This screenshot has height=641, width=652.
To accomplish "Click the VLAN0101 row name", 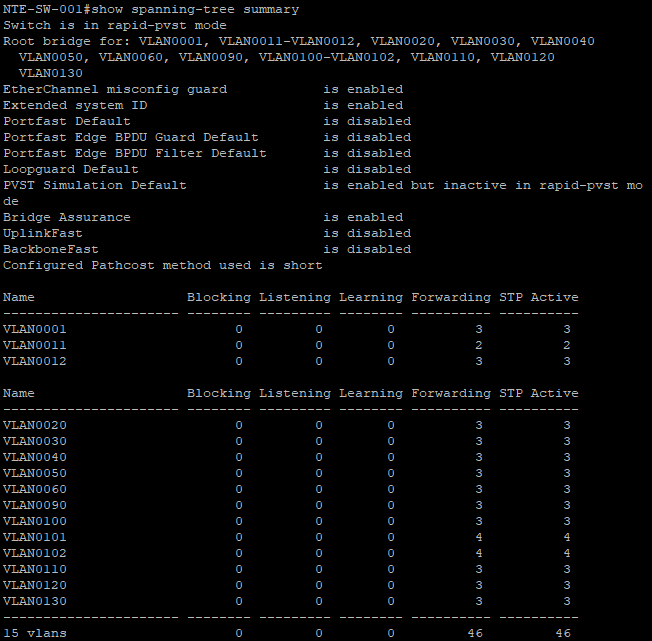I will click(x=35, y=537).
